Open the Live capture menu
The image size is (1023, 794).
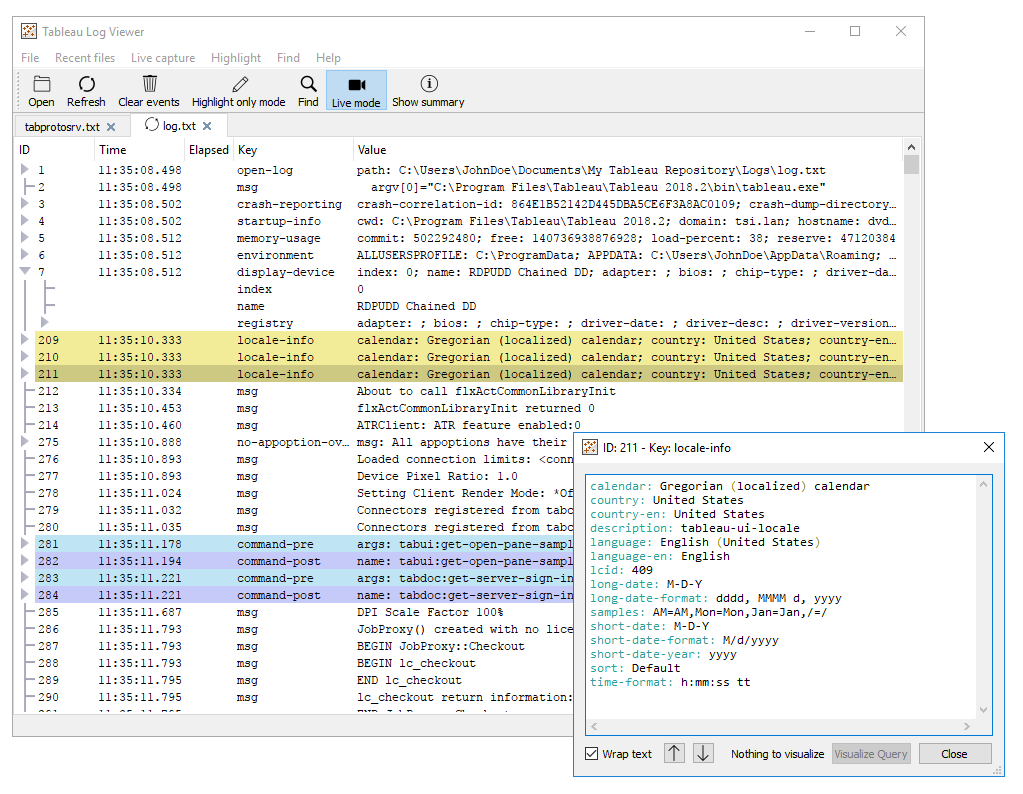pos(163,58)
